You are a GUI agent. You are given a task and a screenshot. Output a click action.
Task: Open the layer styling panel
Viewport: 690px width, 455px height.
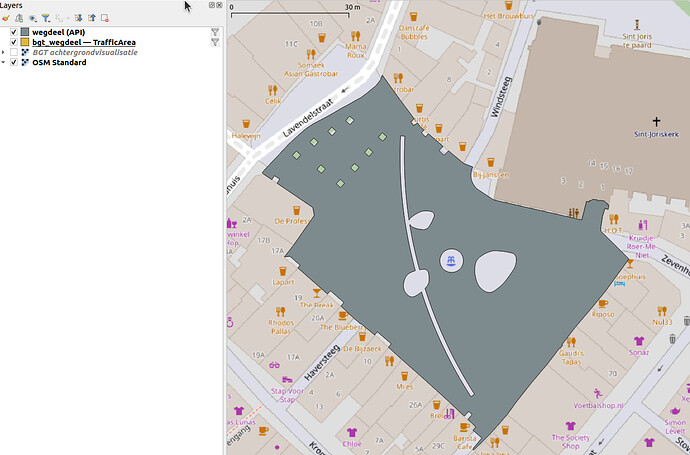pos(6,18)
